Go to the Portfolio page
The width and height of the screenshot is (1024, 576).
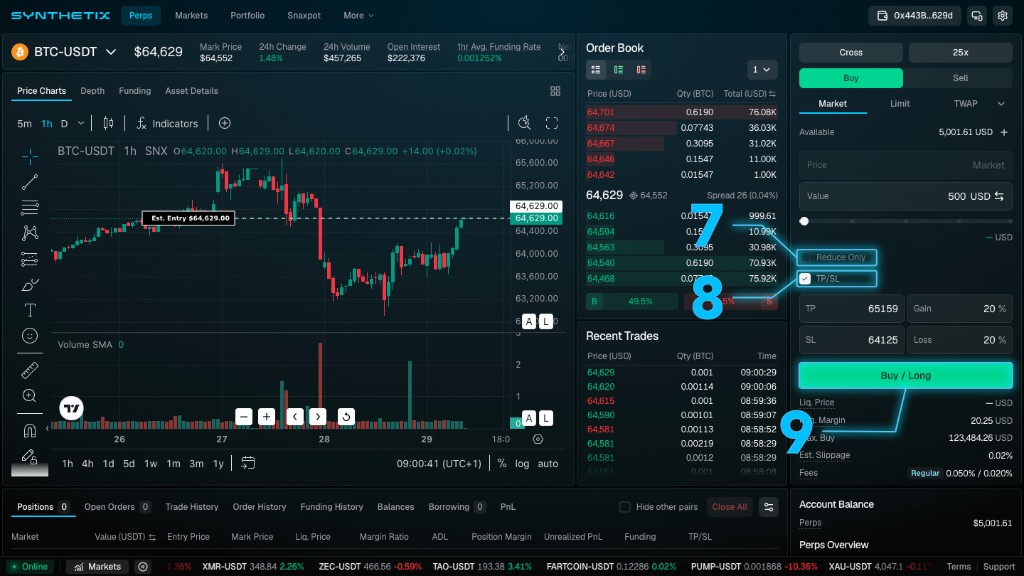click(248, 16)
